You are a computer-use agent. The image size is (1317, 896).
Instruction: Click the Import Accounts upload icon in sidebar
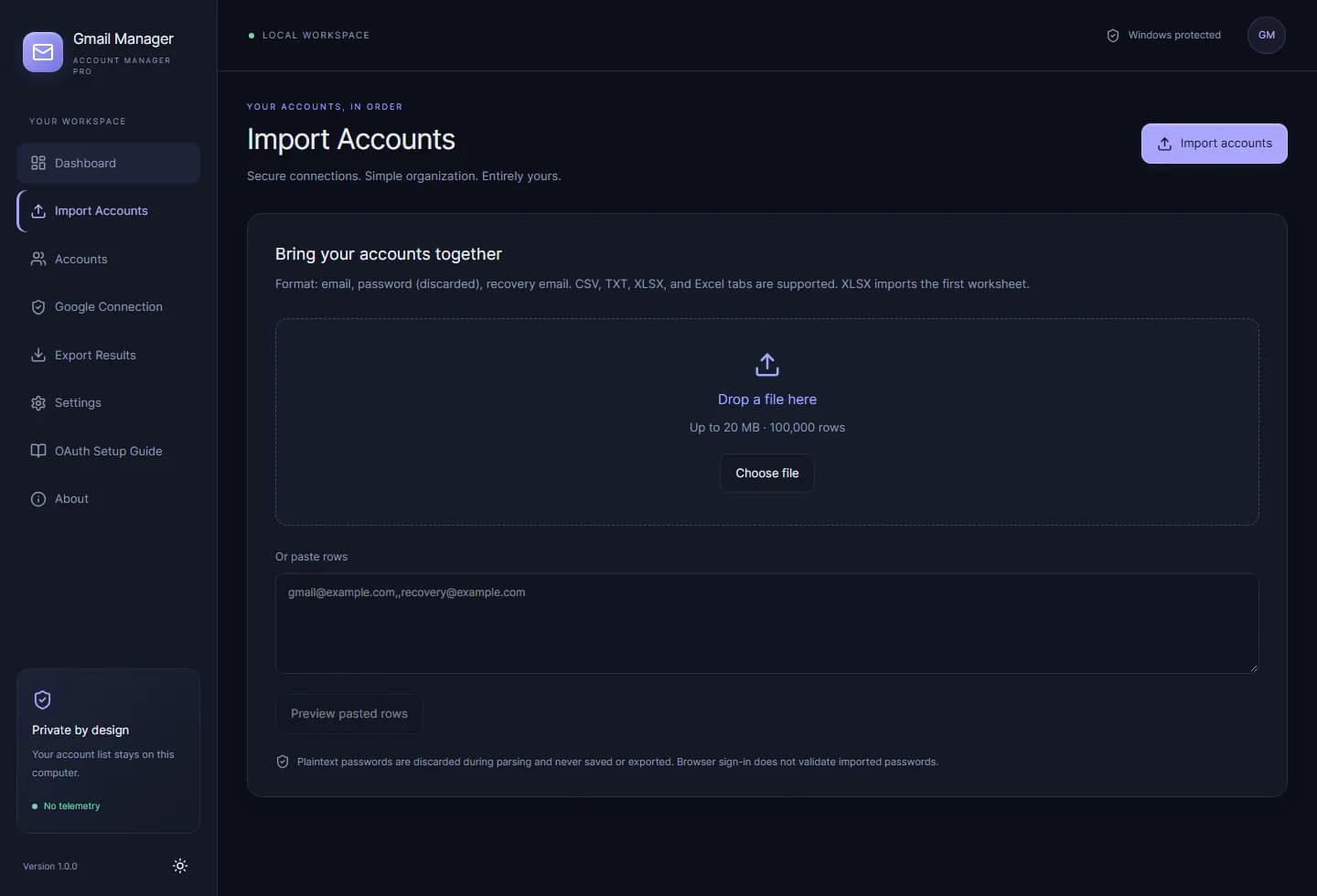(x=38, y=211)
